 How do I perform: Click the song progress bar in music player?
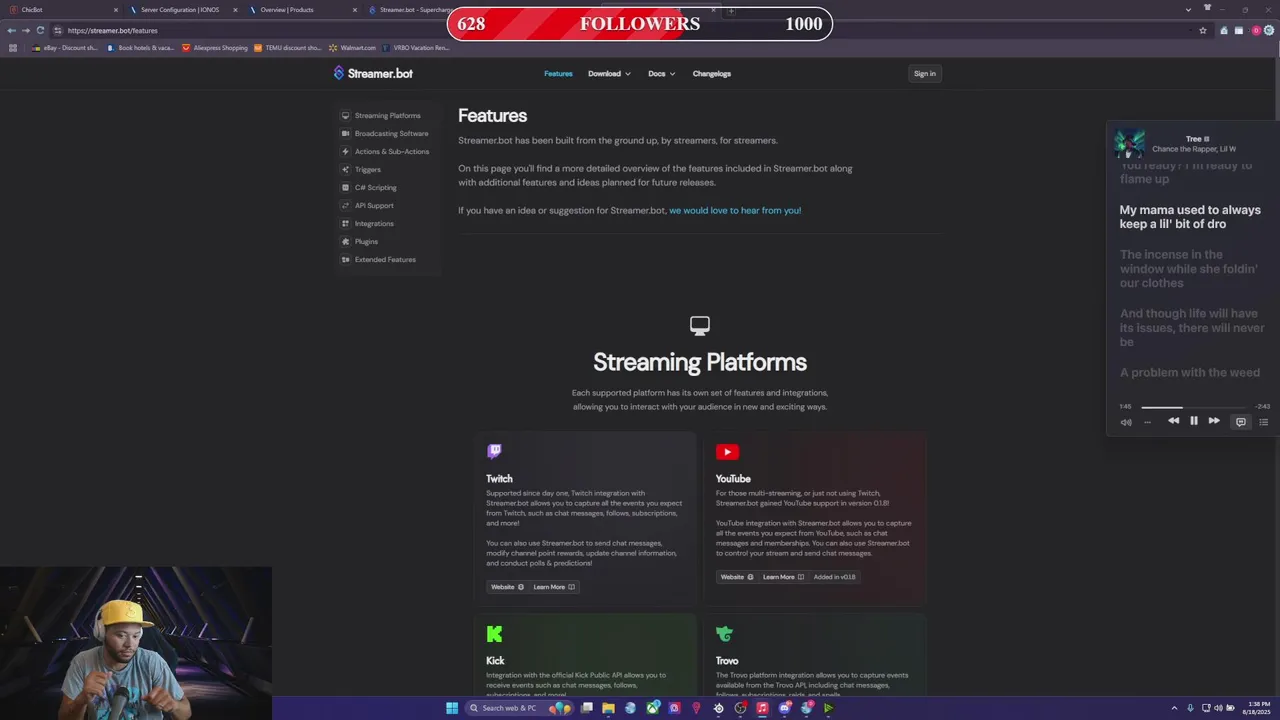pyautogui.click(x=1195, y=407)
